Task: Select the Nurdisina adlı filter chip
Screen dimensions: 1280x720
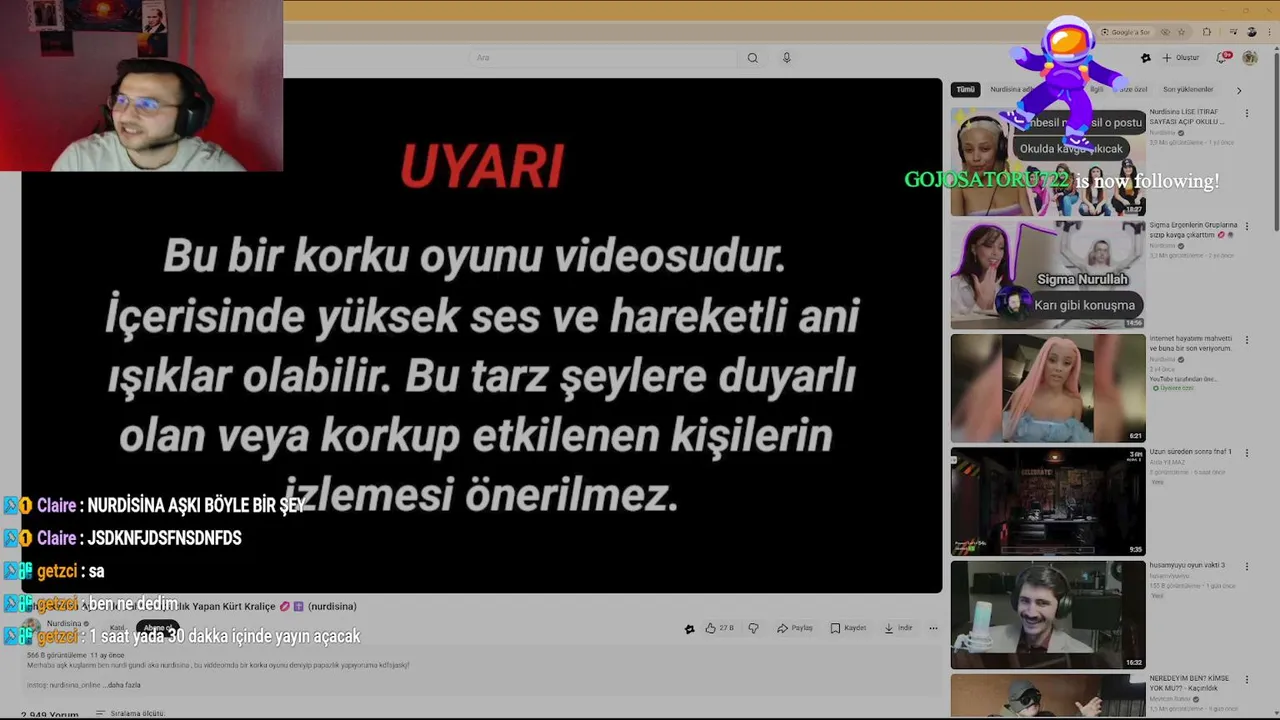Action: pyautogui.click(x=1011, y=89)
